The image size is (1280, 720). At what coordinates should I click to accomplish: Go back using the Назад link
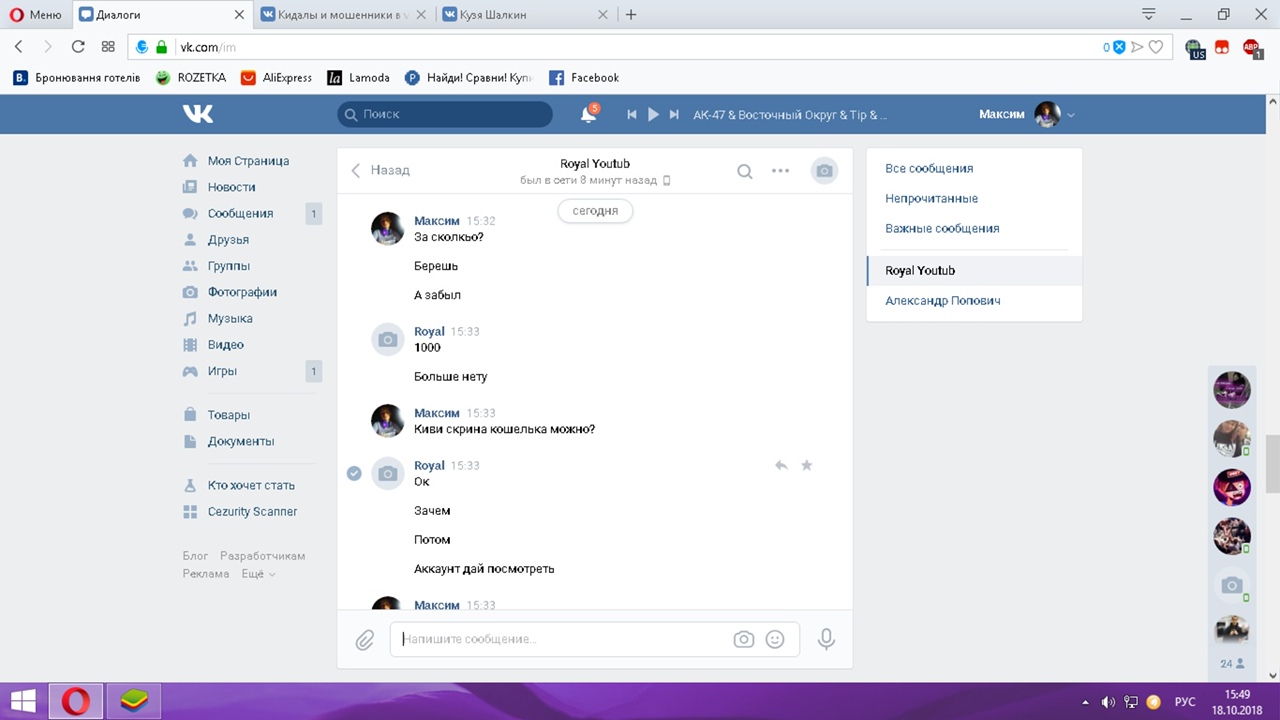point(381,170)
